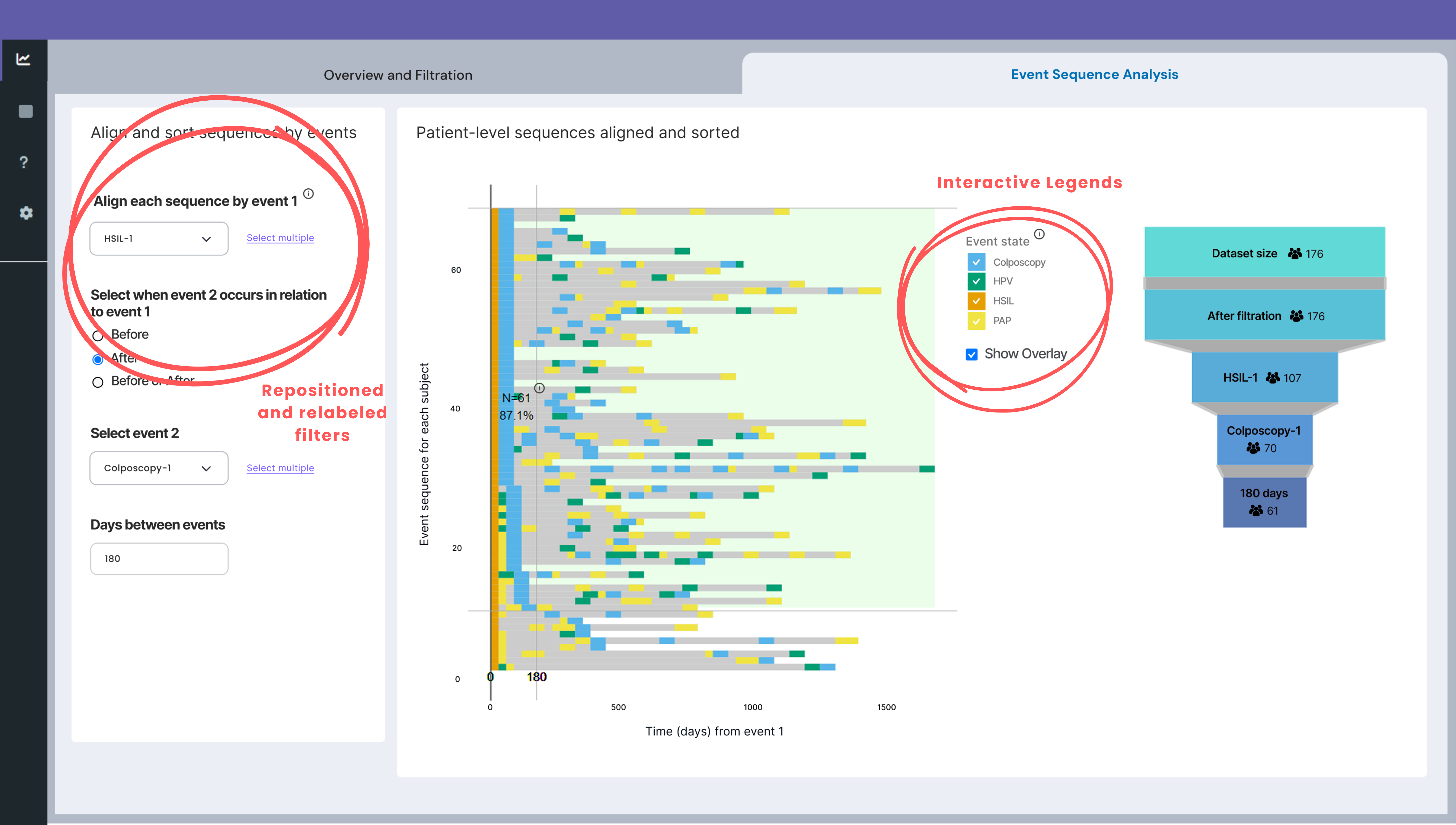Open Help via the question mark icon
This screenshot has height=825, width=1456.
pos(24,162)
